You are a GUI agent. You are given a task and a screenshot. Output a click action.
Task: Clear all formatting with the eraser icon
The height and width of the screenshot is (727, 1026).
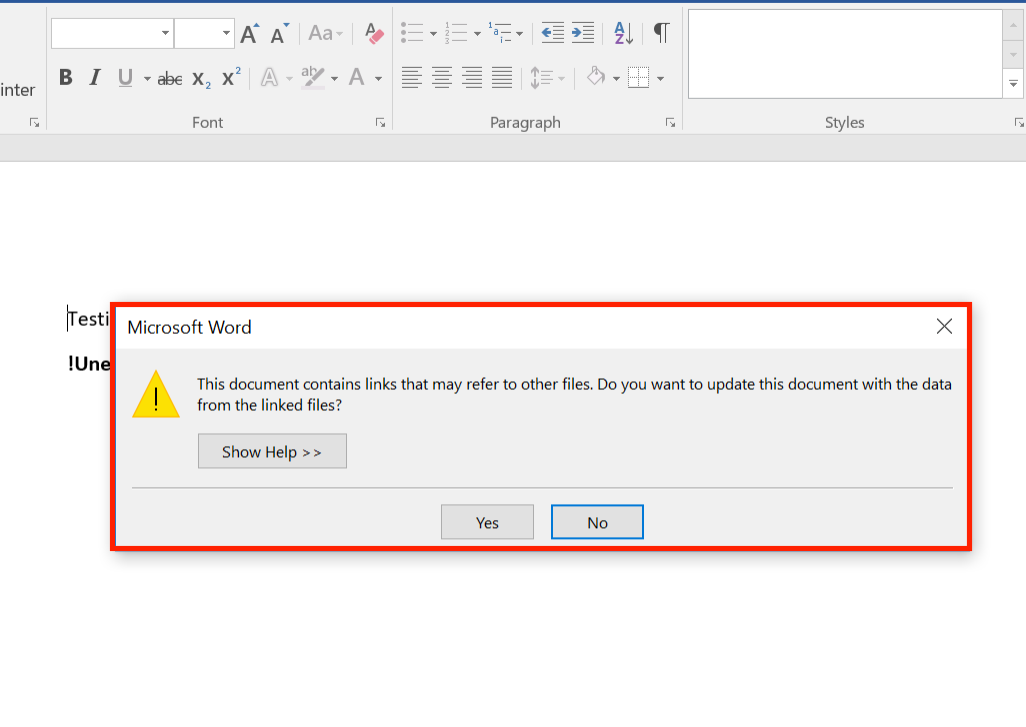pyautogui.click(x=373, y=32)
